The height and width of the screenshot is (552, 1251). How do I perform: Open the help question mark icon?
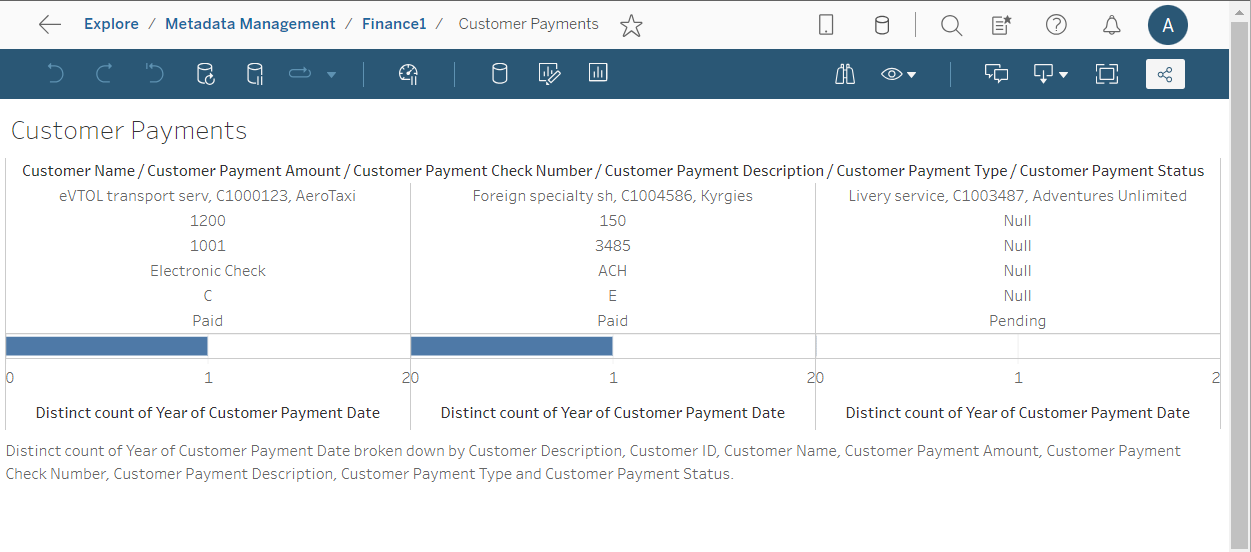pyautogui.click(x=1056, y=25)
